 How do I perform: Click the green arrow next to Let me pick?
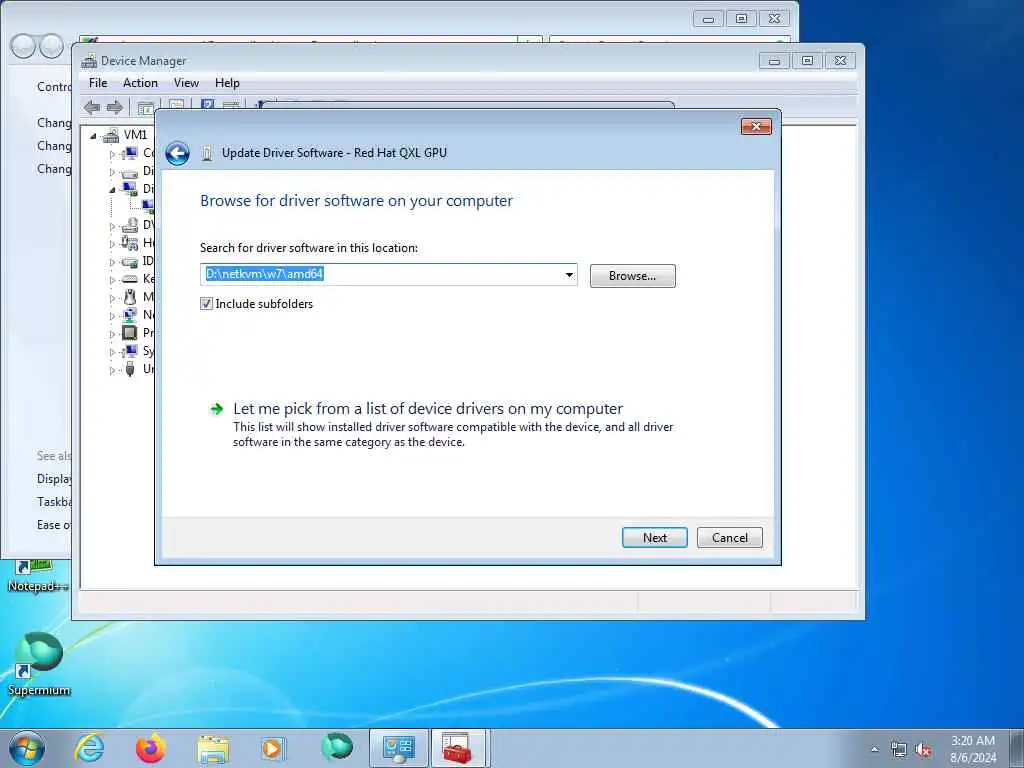pyautogui.click(x=216, y=409)
